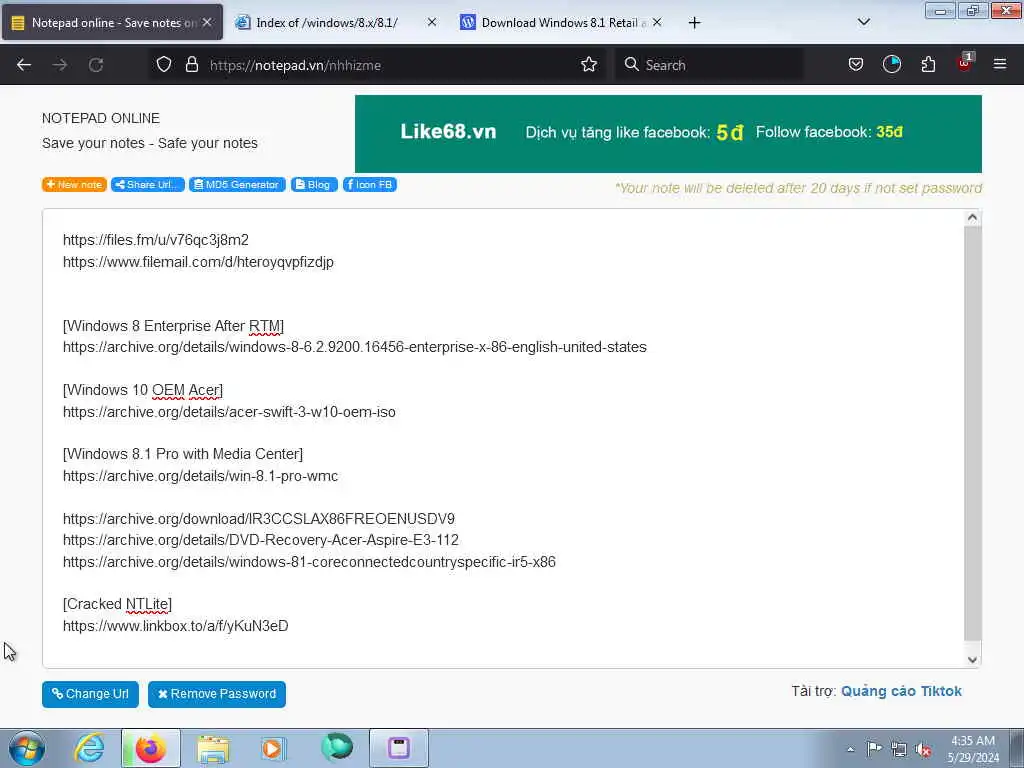Screen dimensions: 1024x768
Task: Launch Internet Explorer from the taskbar
Action: pyautogui.click(x=89, y=748)
